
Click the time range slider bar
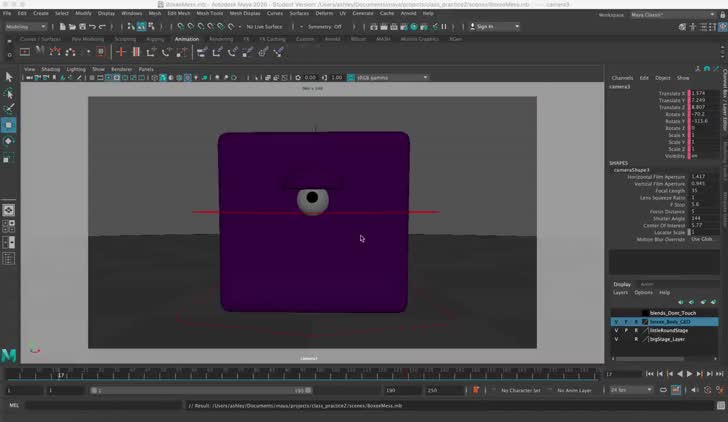[x=202, y=390]
